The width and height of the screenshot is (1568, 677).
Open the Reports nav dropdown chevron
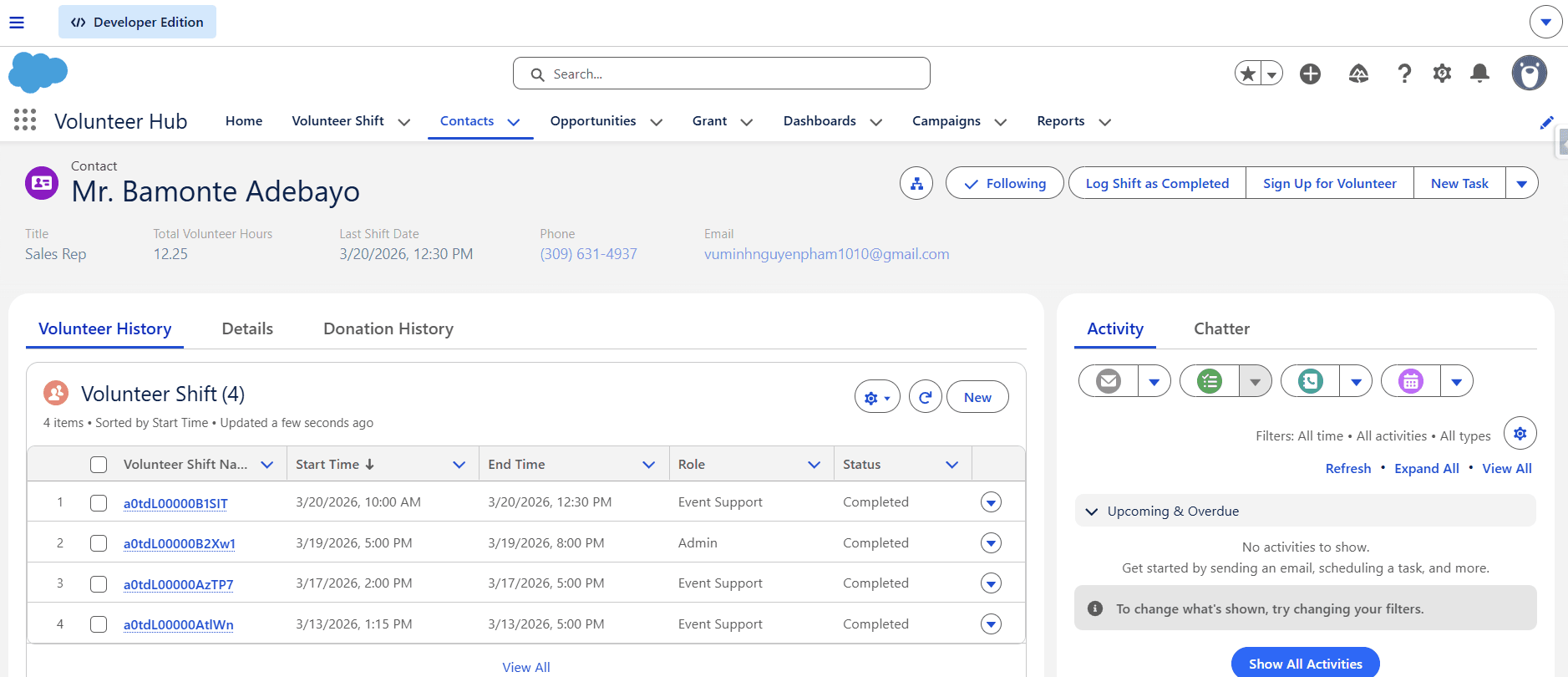pyautogui.click(x=1105, y=122)
